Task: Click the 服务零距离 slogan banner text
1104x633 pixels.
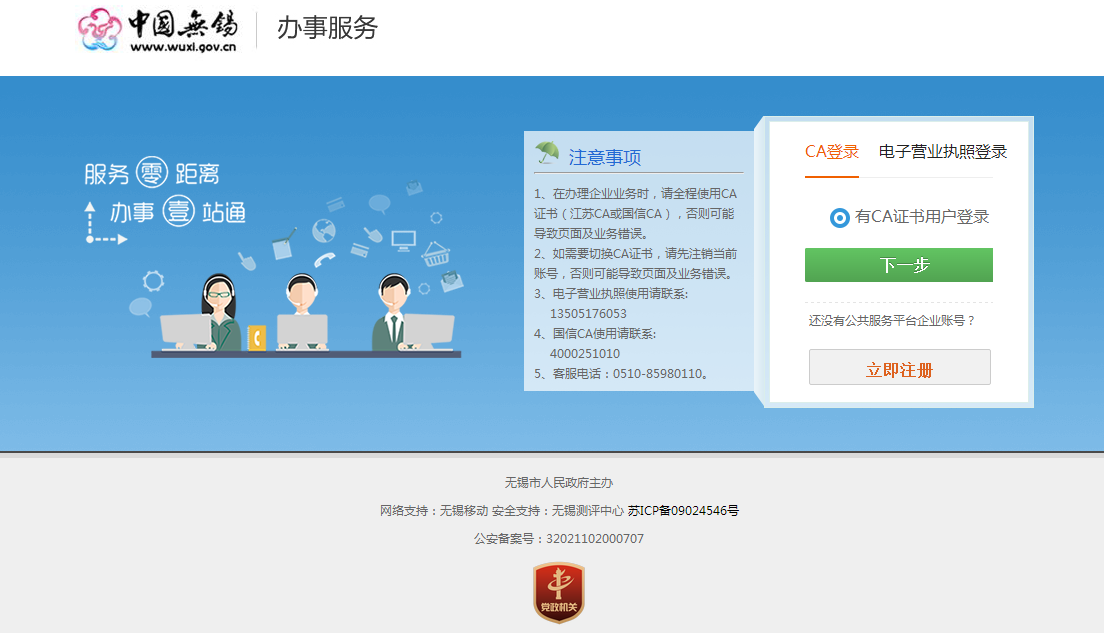Action: coord(152,174)
